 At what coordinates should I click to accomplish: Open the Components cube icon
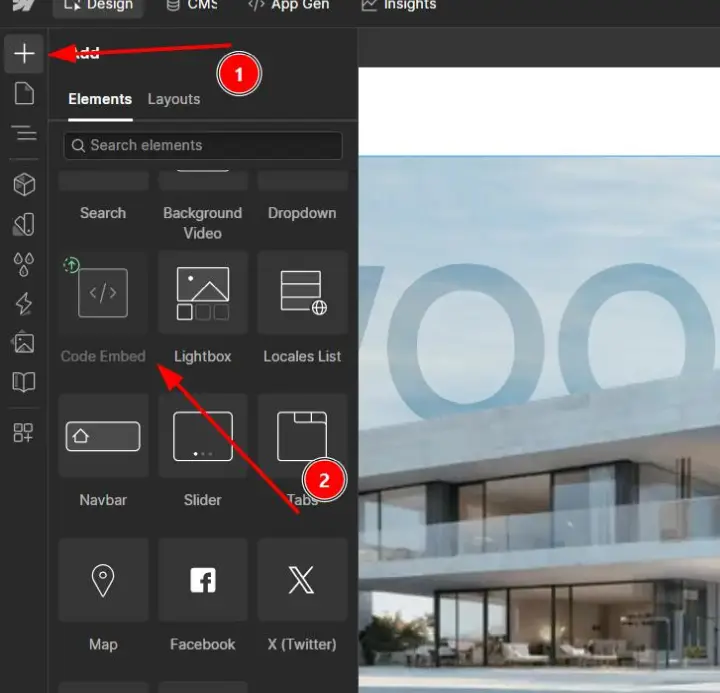(x=24, y=184)
